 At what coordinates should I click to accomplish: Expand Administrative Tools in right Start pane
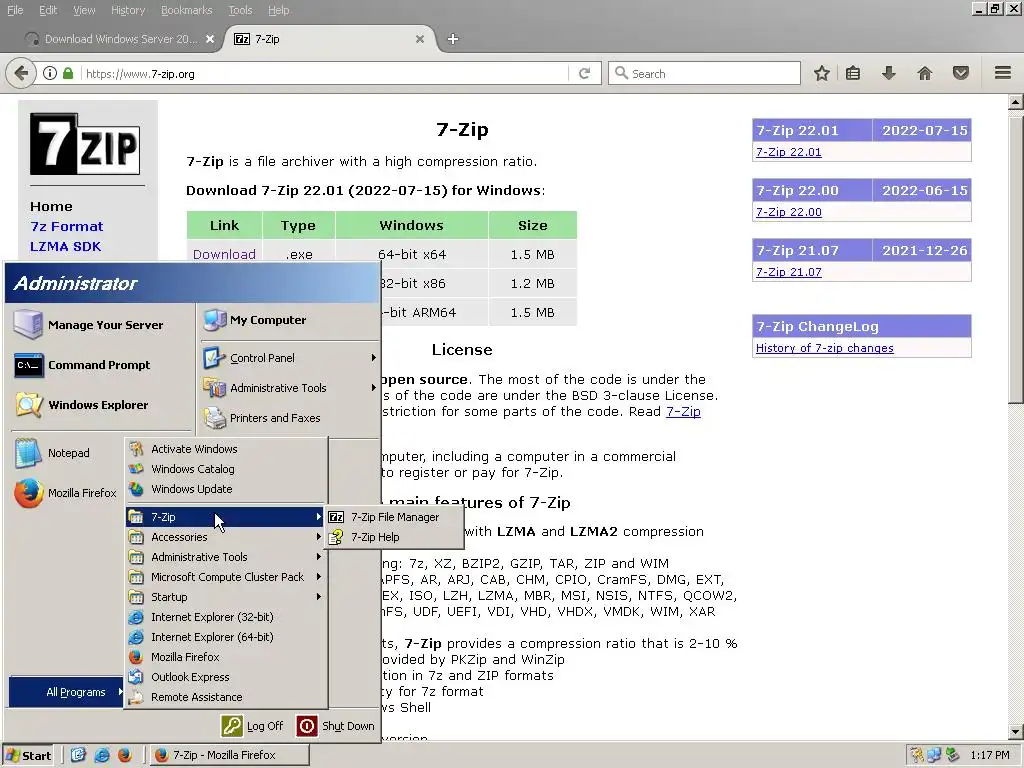(290, 388)
